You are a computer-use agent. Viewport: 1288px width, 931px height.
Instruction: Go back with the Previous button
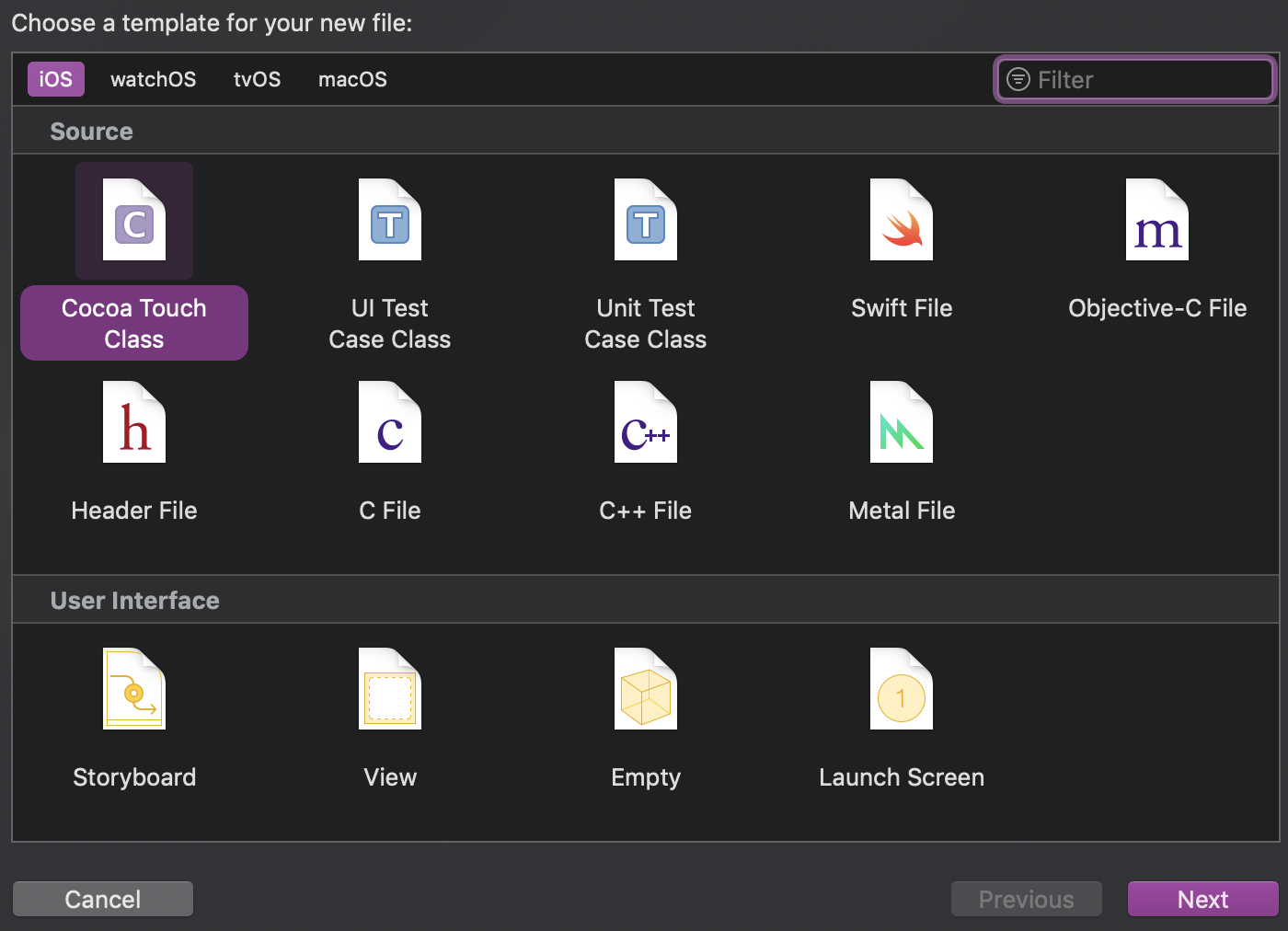(1027, 899)
